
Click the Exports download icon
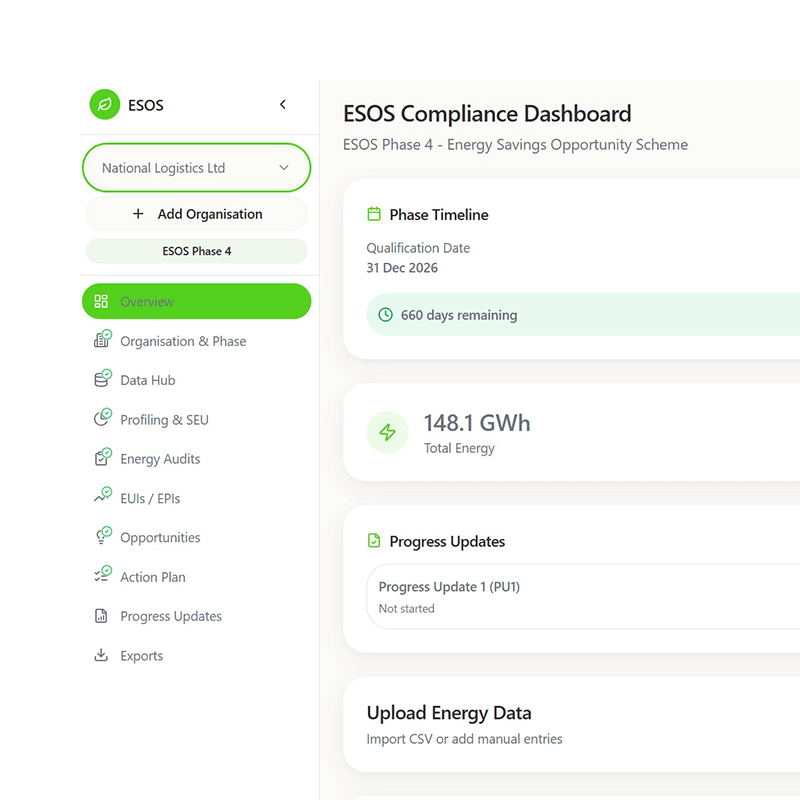coord(103,655)
